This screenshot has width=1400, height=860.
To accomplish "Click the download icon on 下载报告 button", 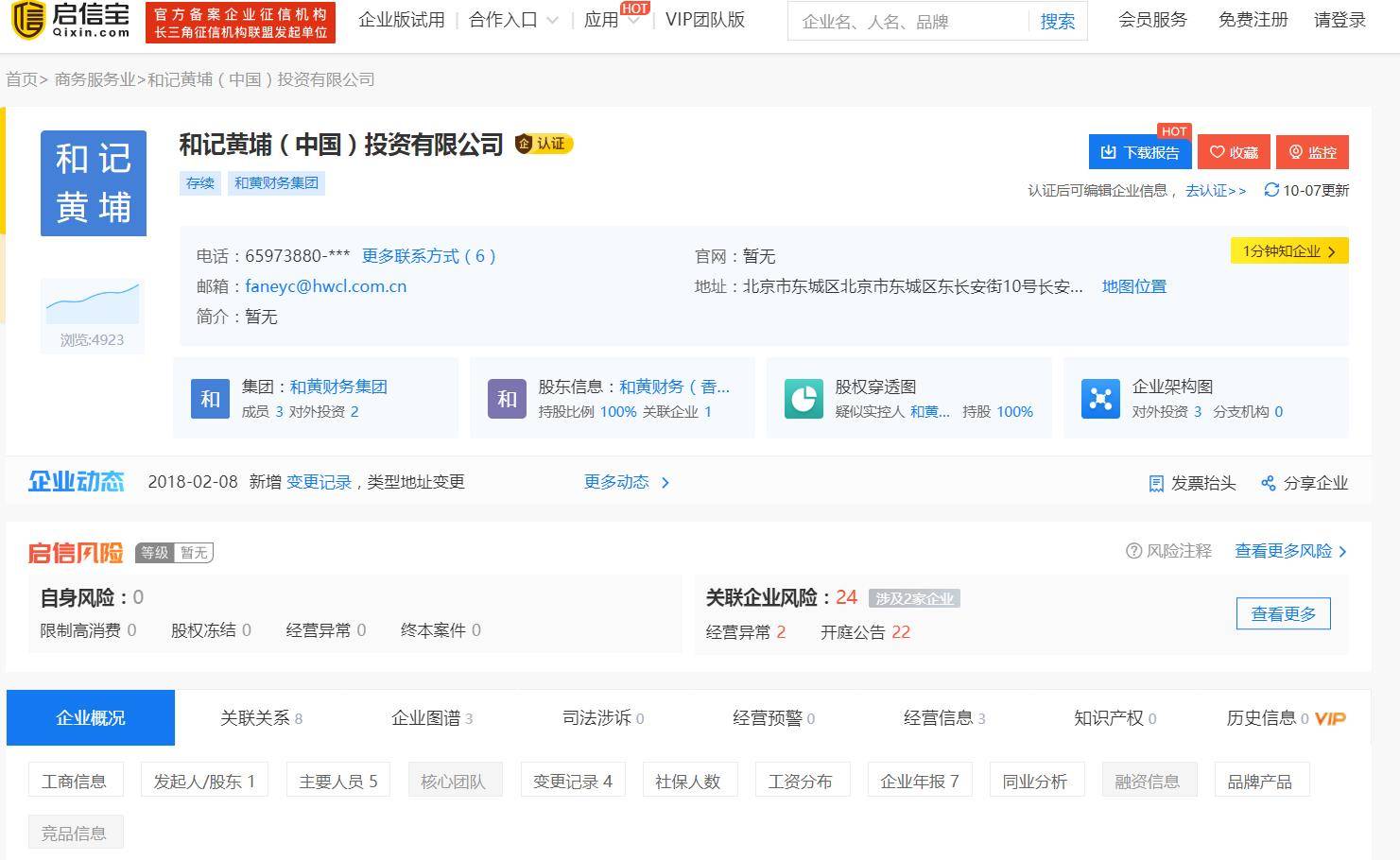I will click(x=1109, y=152).
